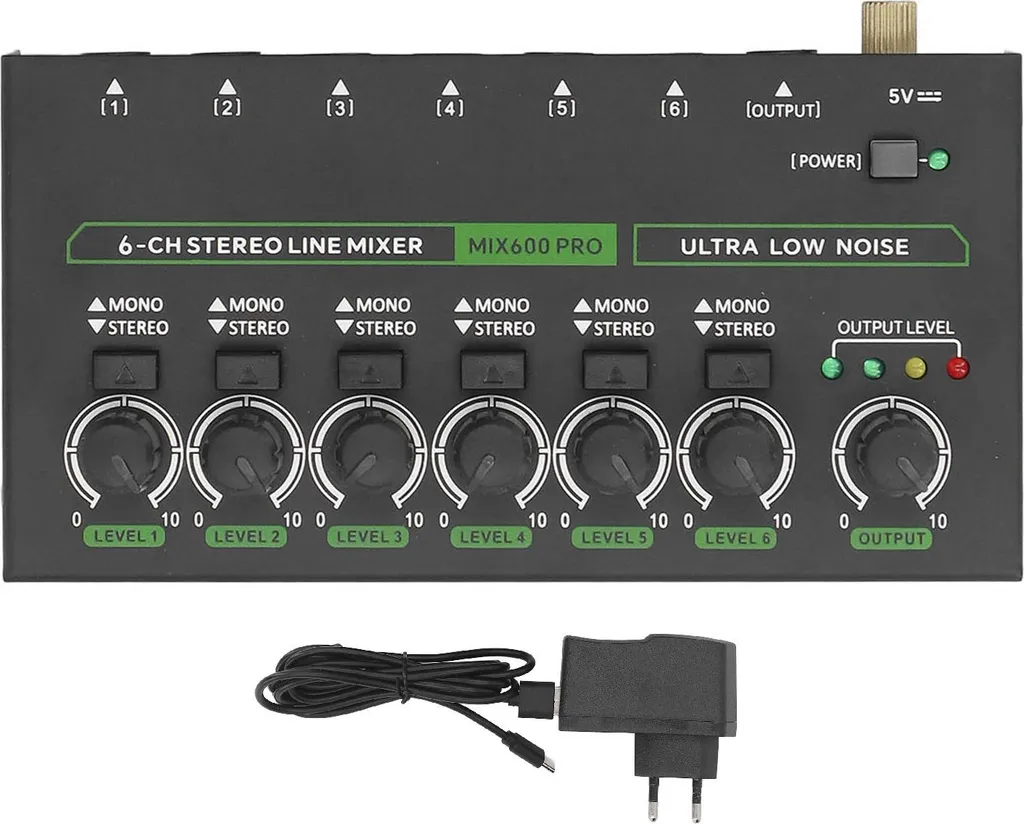Viewport: 1024px width, 824px height.
Task: Toggle channel 6 MONO/STEREO switch
Action: (x=737, y=371)
